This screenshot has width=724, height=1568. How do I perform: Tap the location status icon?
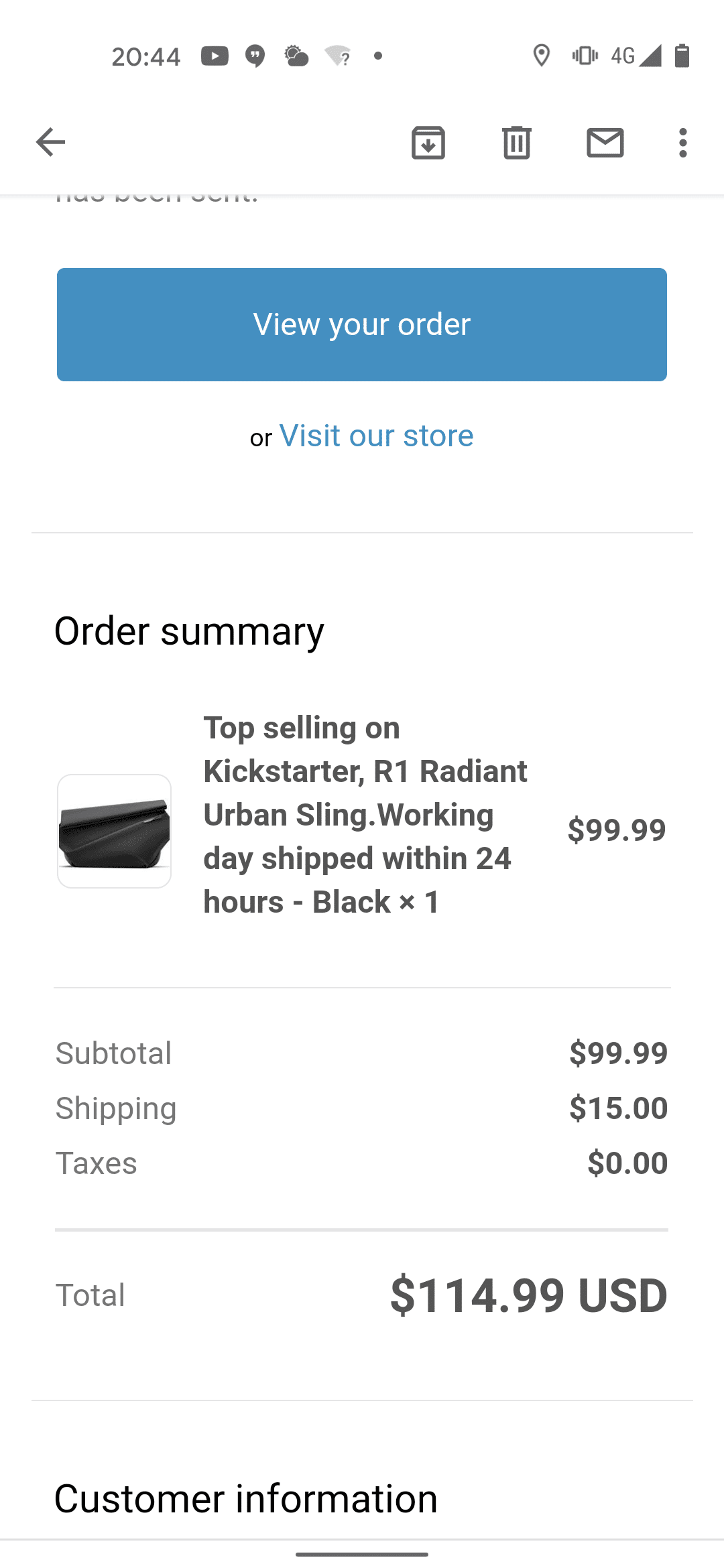[542, 56]
